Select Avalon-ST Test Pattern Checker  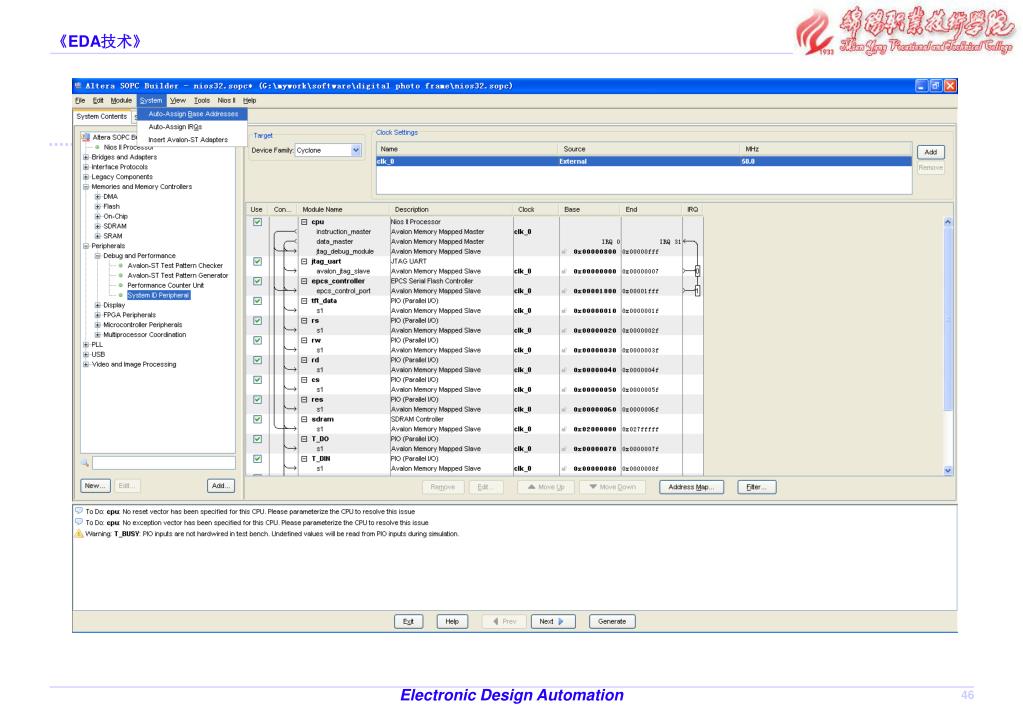pyautogui.click(x=175, y=266)
